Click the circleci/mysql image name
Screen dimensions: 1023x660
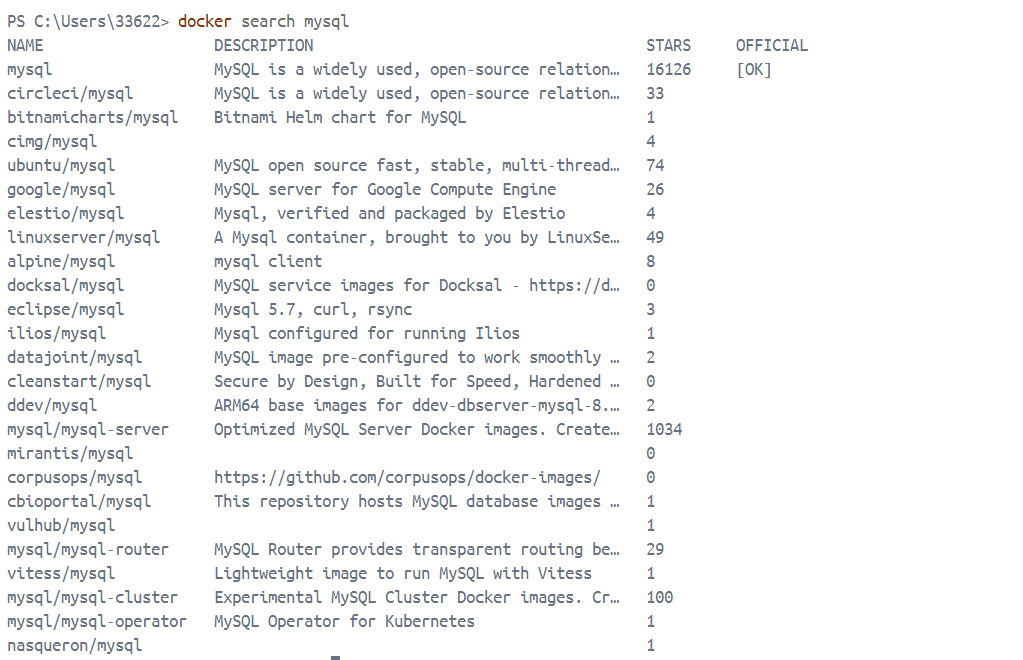pos(70,94)
